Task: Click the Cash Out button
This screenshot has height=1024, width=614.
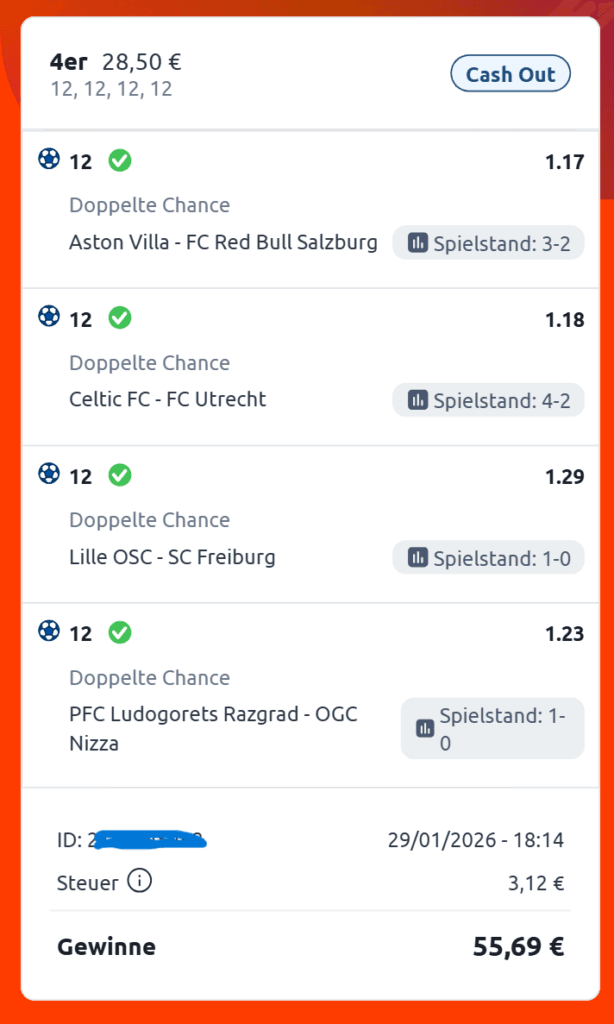Action: (510, 74)
